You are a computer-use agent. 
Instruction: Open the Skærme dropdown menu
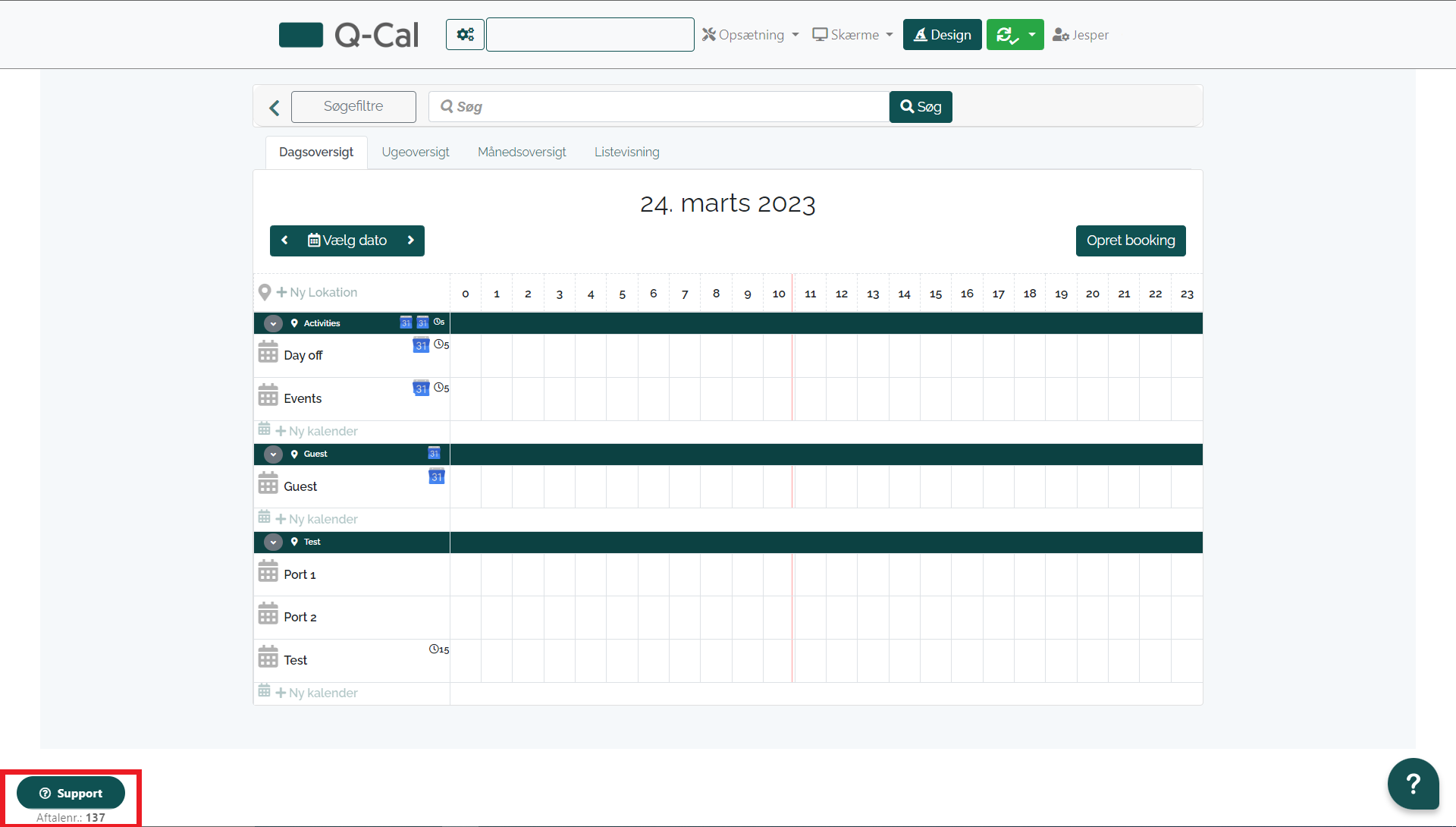852,35
